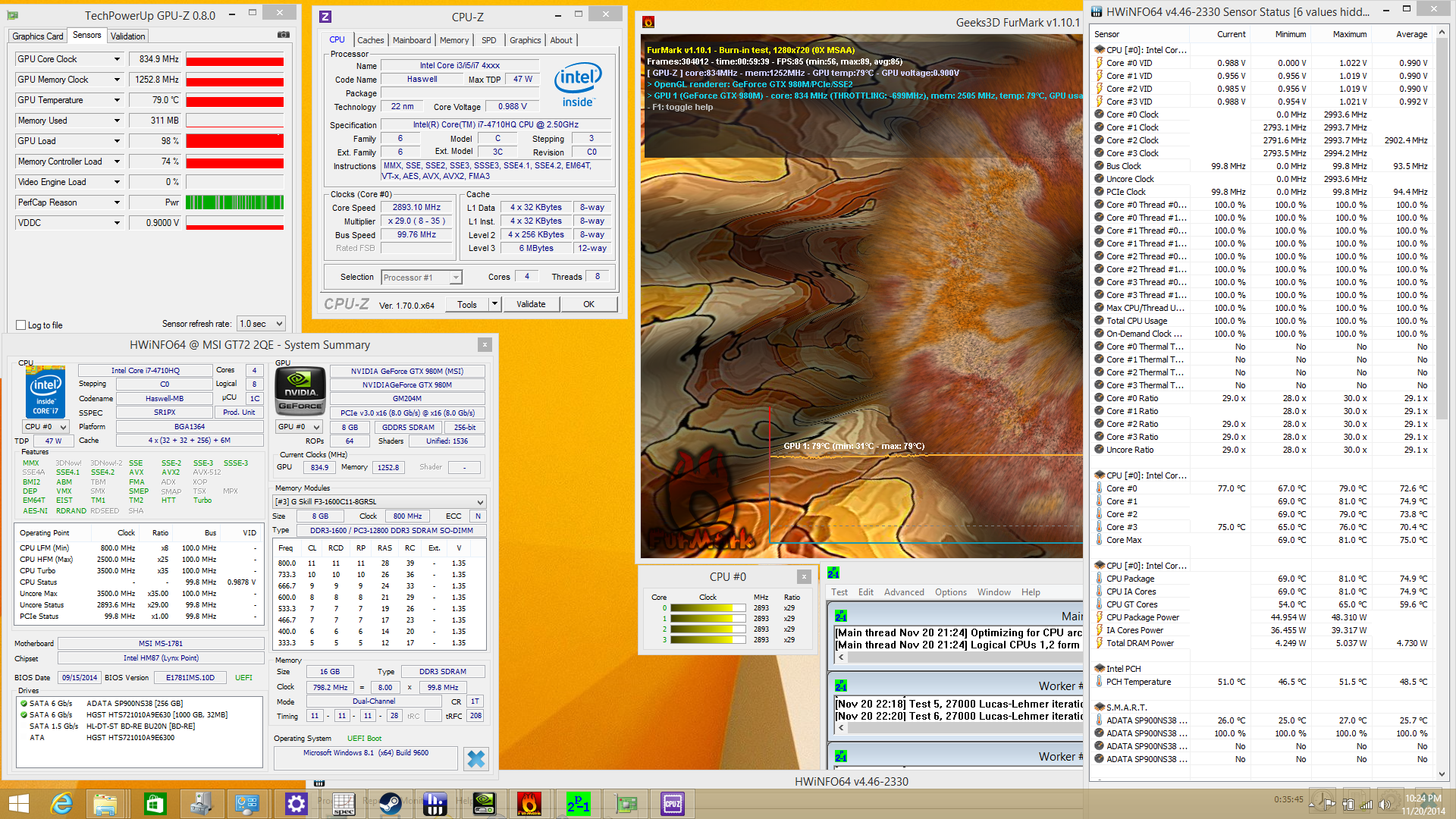
Task: Open PC Settings gear icon in taskbar
Action: [x=296, y=804]
